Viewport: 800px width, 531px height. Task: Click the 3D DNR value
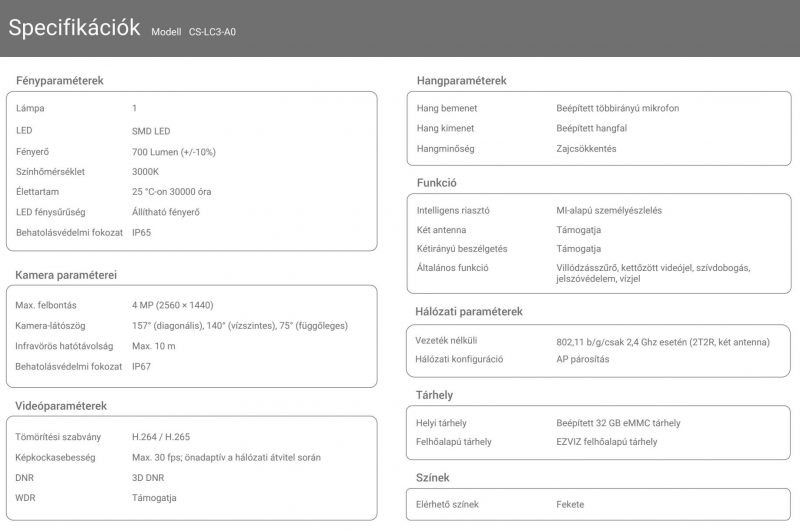(148, 478)
